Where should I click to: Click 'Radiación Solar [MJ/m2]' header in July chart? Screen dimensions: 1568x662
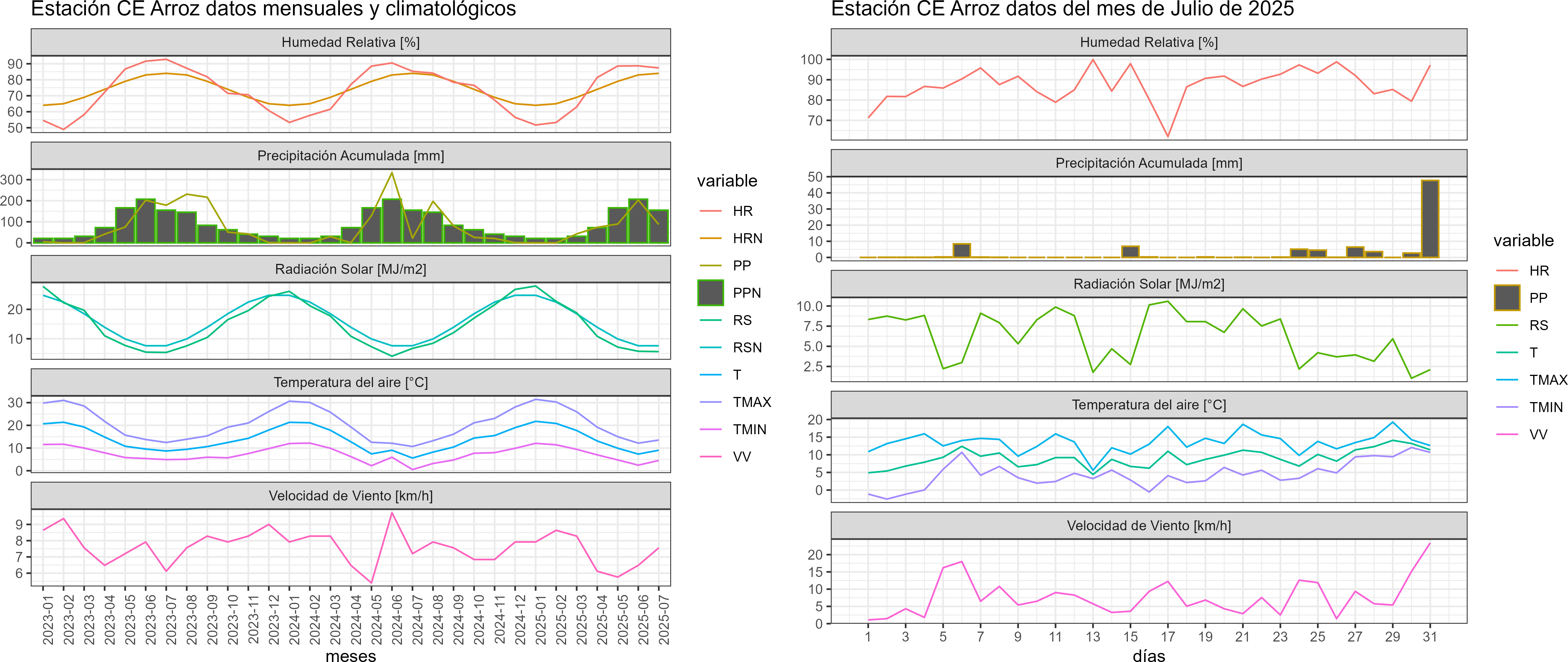click(1149, 284)
